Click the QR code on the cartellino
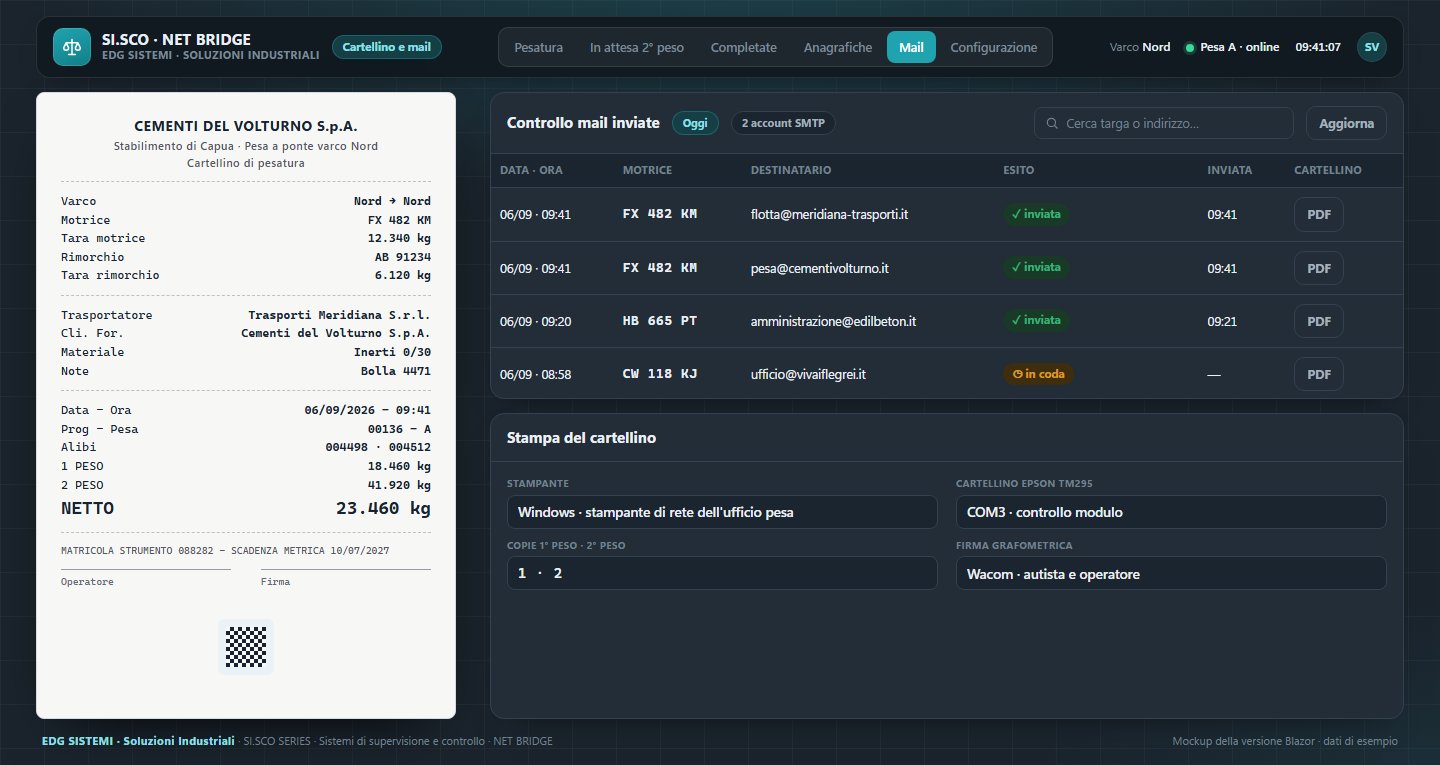This screenshot has height=765, width=1440. point(246,647)
